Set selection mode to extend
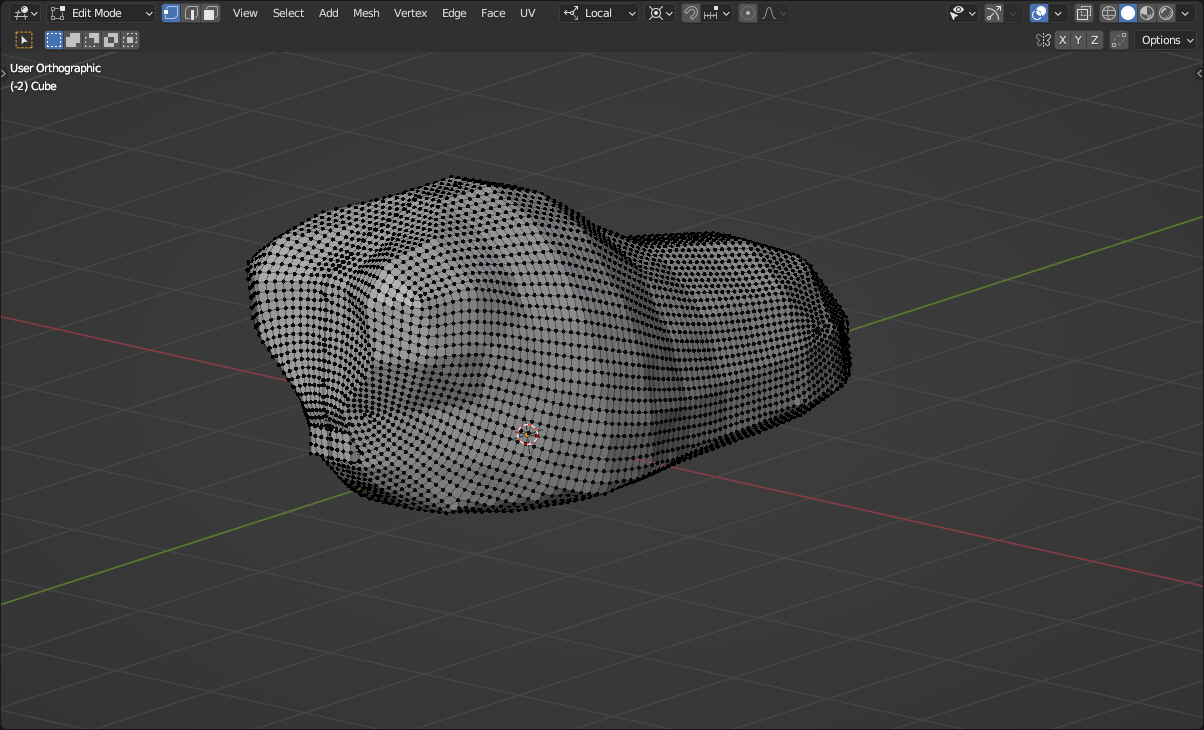 point(73,40)
